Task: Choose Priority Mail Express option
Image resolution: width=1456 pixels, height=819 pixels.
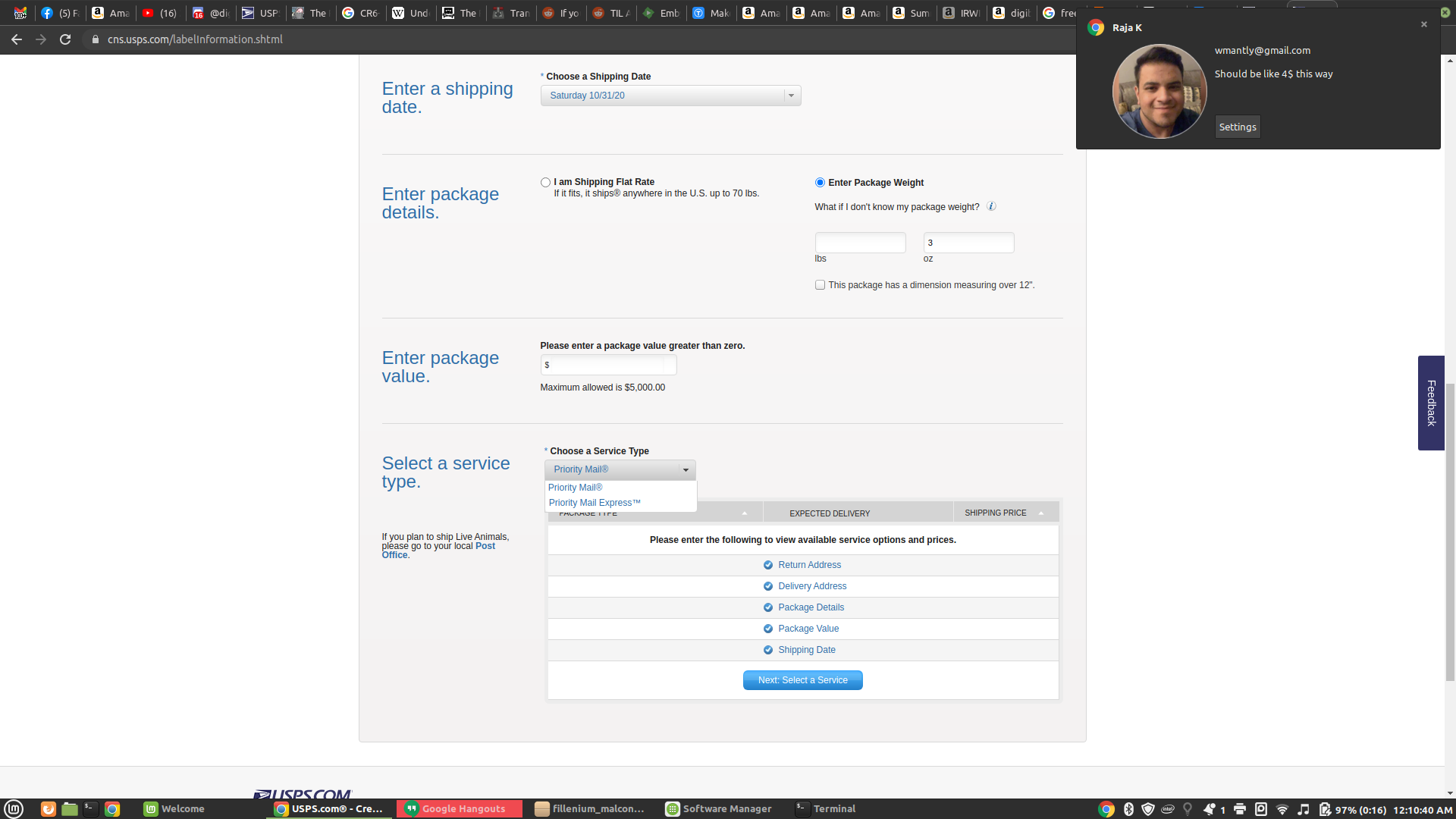Action: (x=595, y=503)
